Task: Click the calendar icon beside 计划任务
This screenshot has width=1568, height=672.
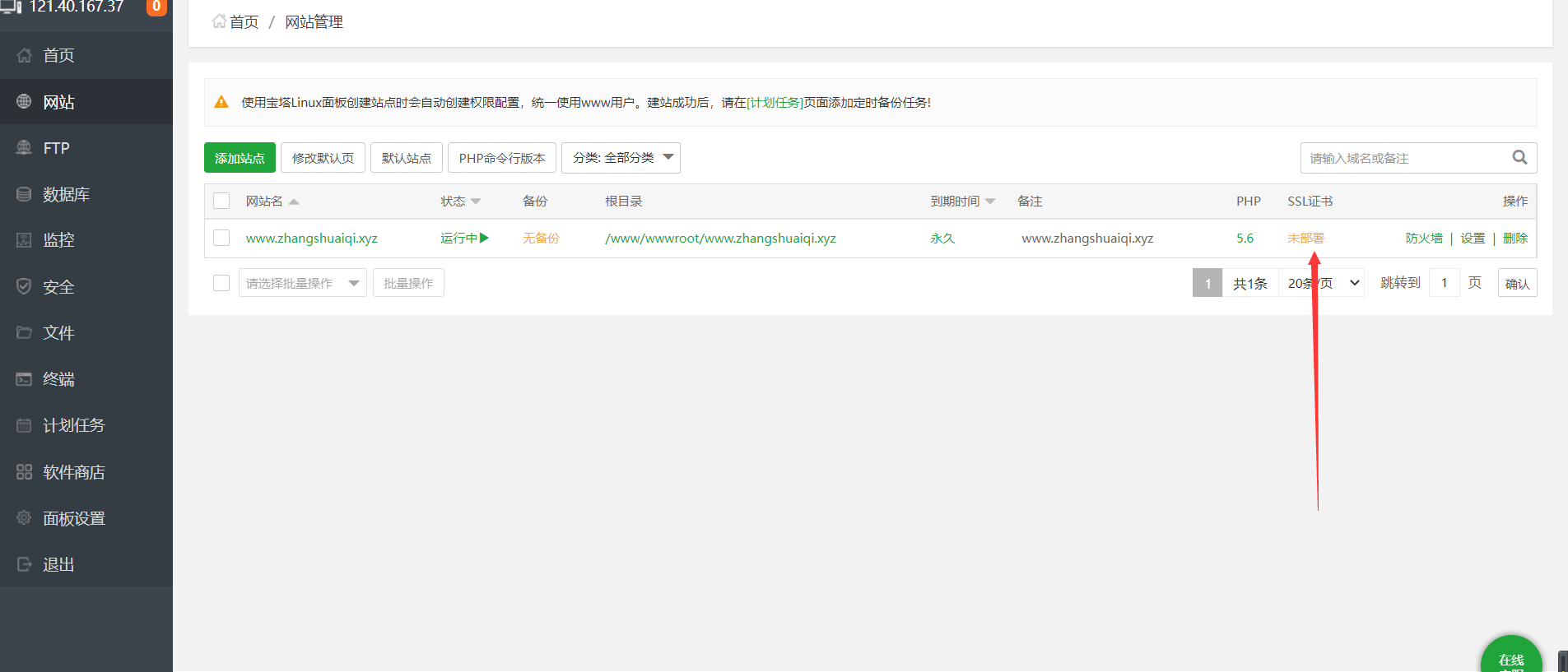Action: (25, 425)
